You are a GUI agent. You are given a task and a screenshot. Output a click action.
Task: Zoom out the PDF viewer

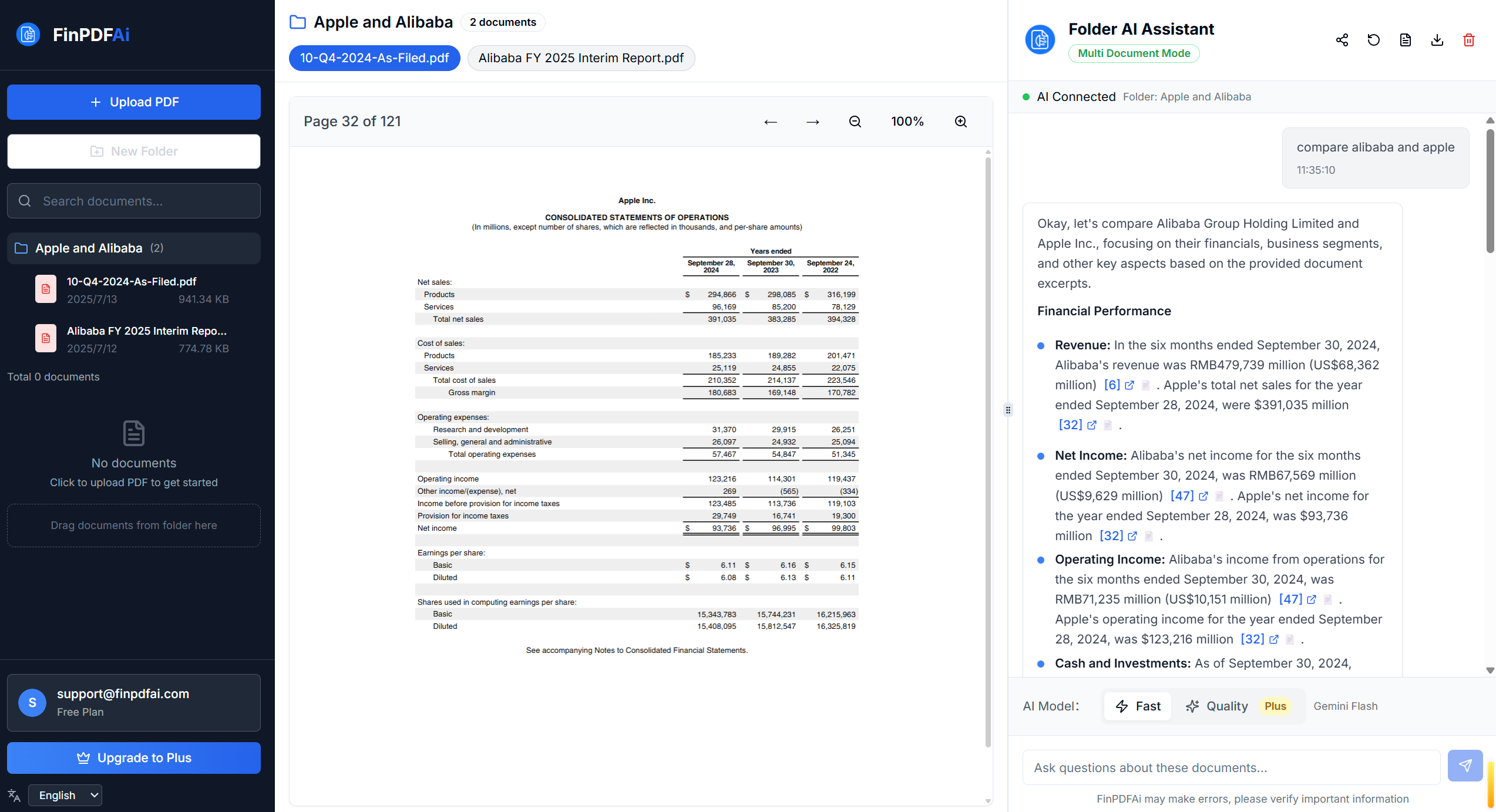point(855,122)
